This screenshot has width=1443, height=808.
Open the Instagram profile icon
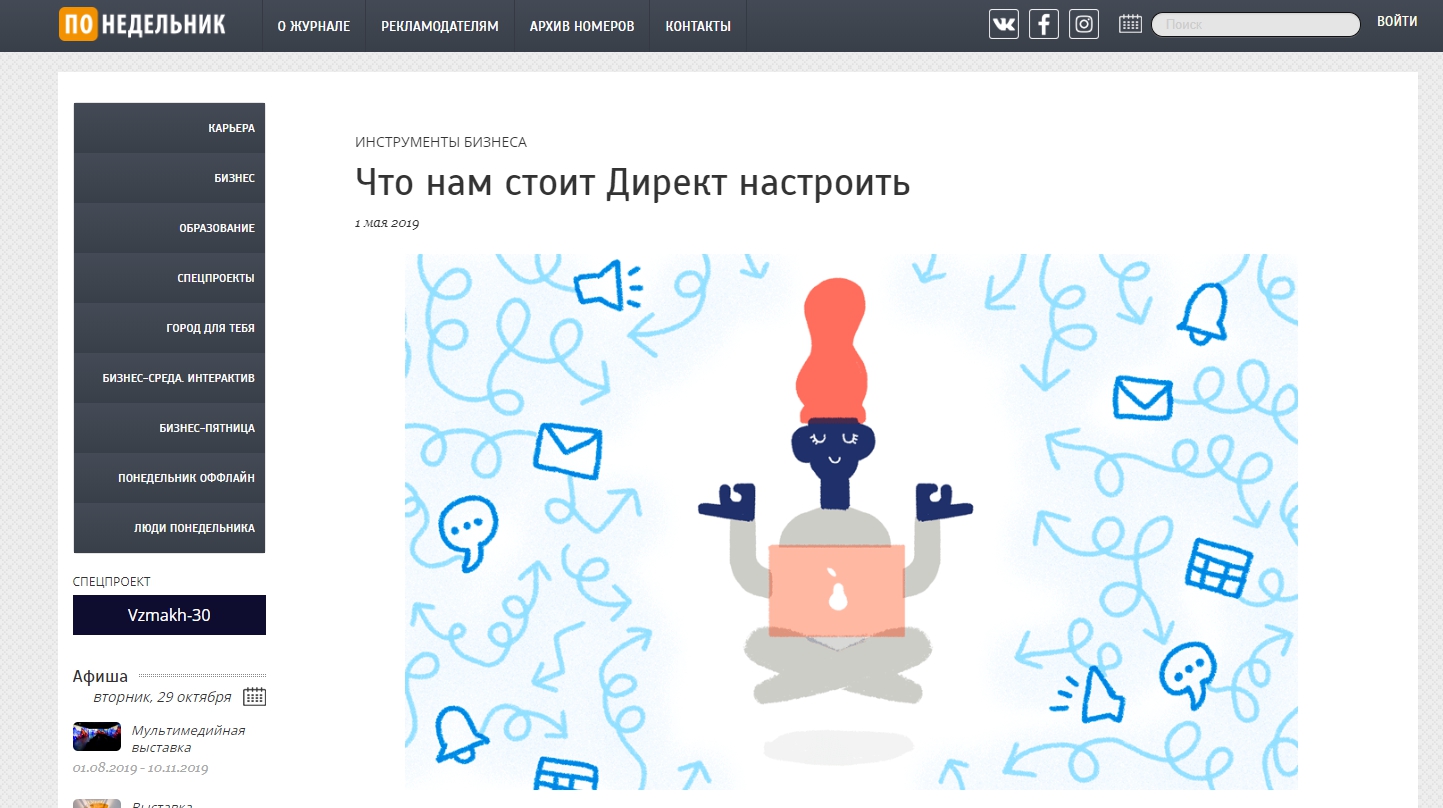click(1083, 24)
